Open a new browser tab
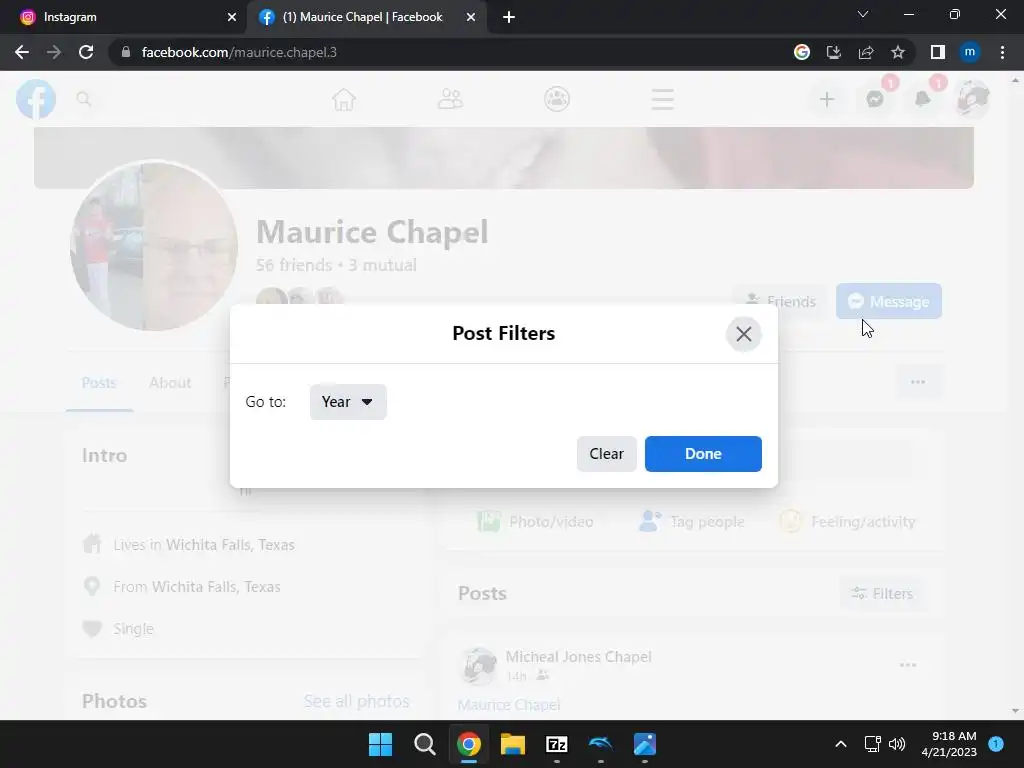The image size is (1024, 768). click(509, 17)
